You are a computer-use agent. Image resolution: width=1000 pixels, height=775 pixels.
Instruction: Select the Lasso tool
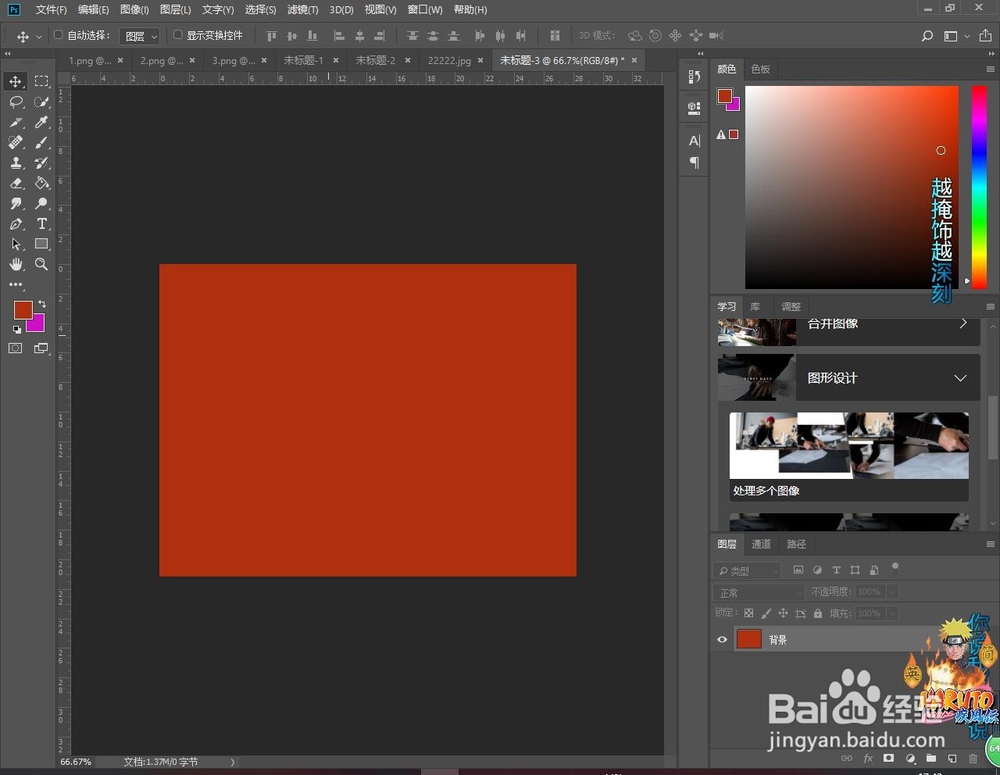[x=16, y=102]
